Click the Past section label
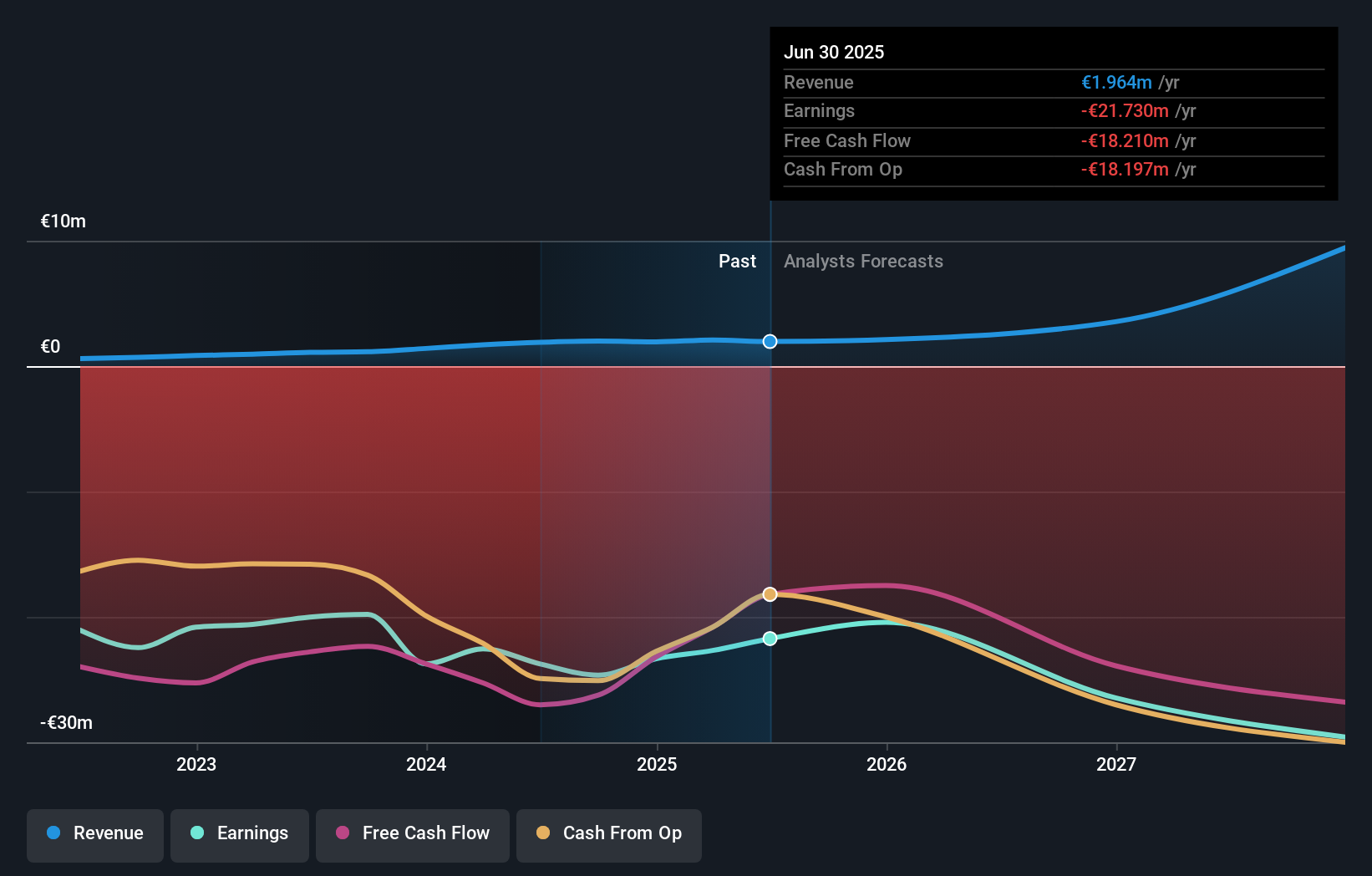 tap(737, 262)
